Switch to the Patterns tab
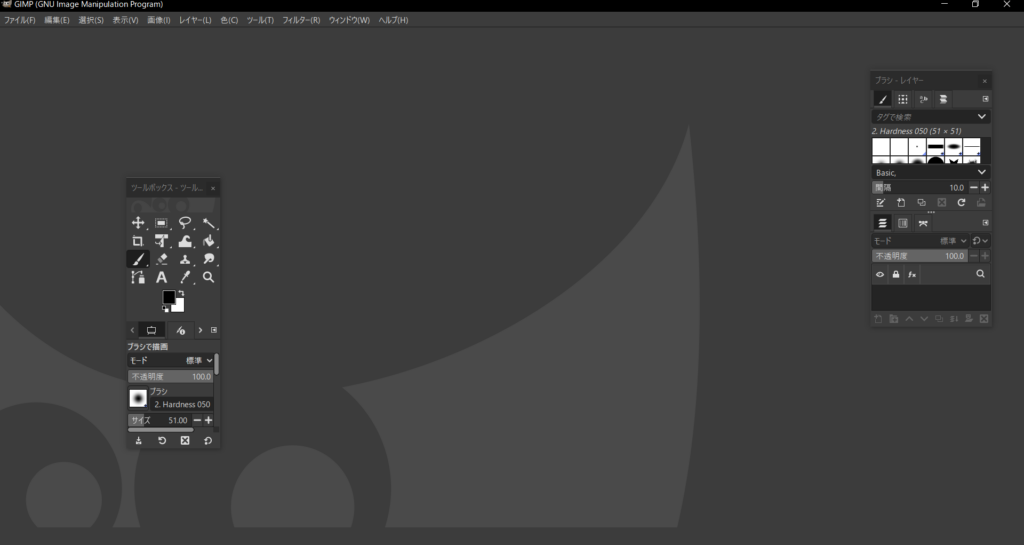The width and height of the screenshot is (1024, 545). 903,99
